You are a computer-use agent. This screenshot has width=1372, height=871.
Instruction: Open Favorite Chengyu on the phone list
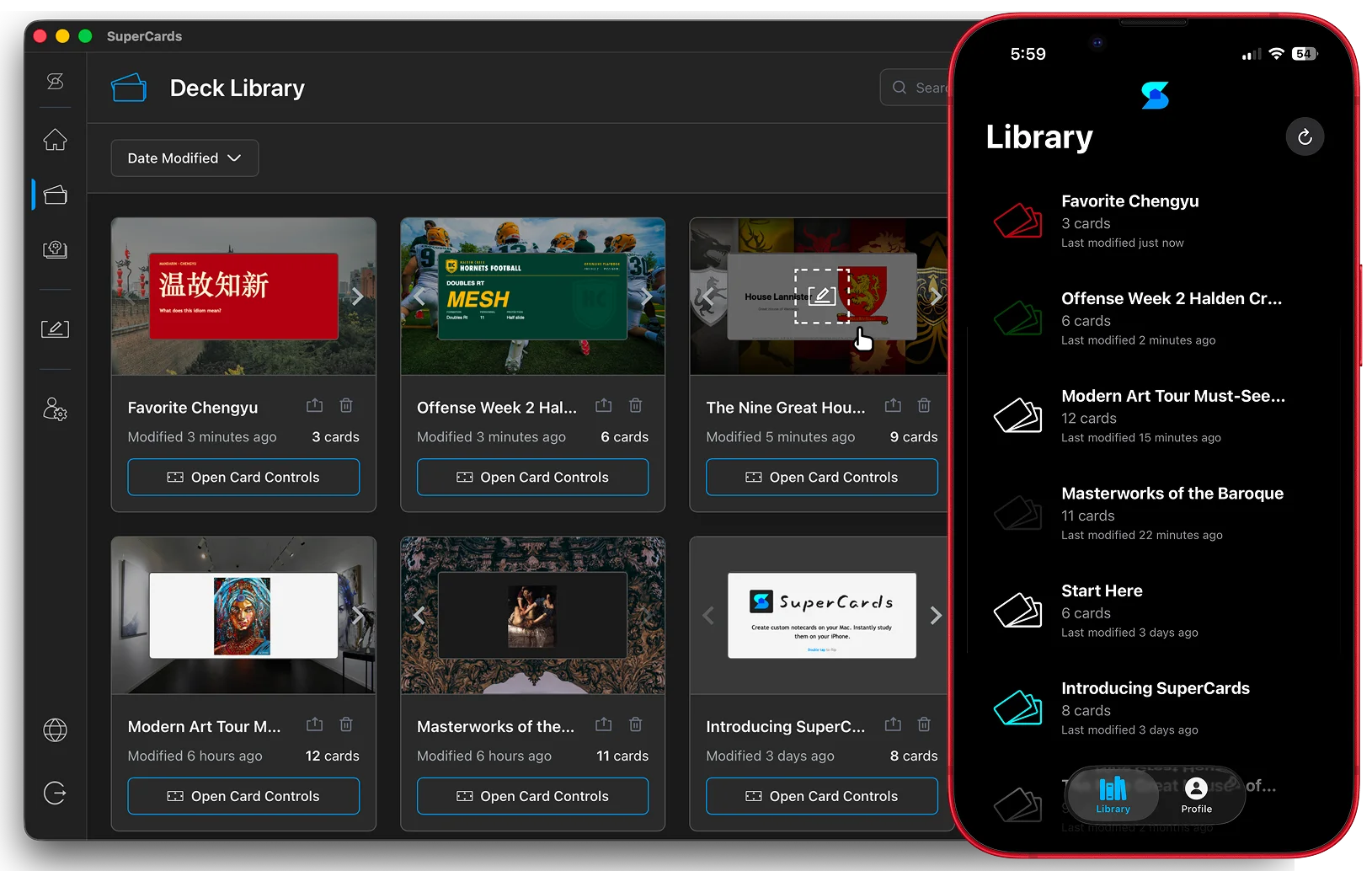click(1154, 221)
